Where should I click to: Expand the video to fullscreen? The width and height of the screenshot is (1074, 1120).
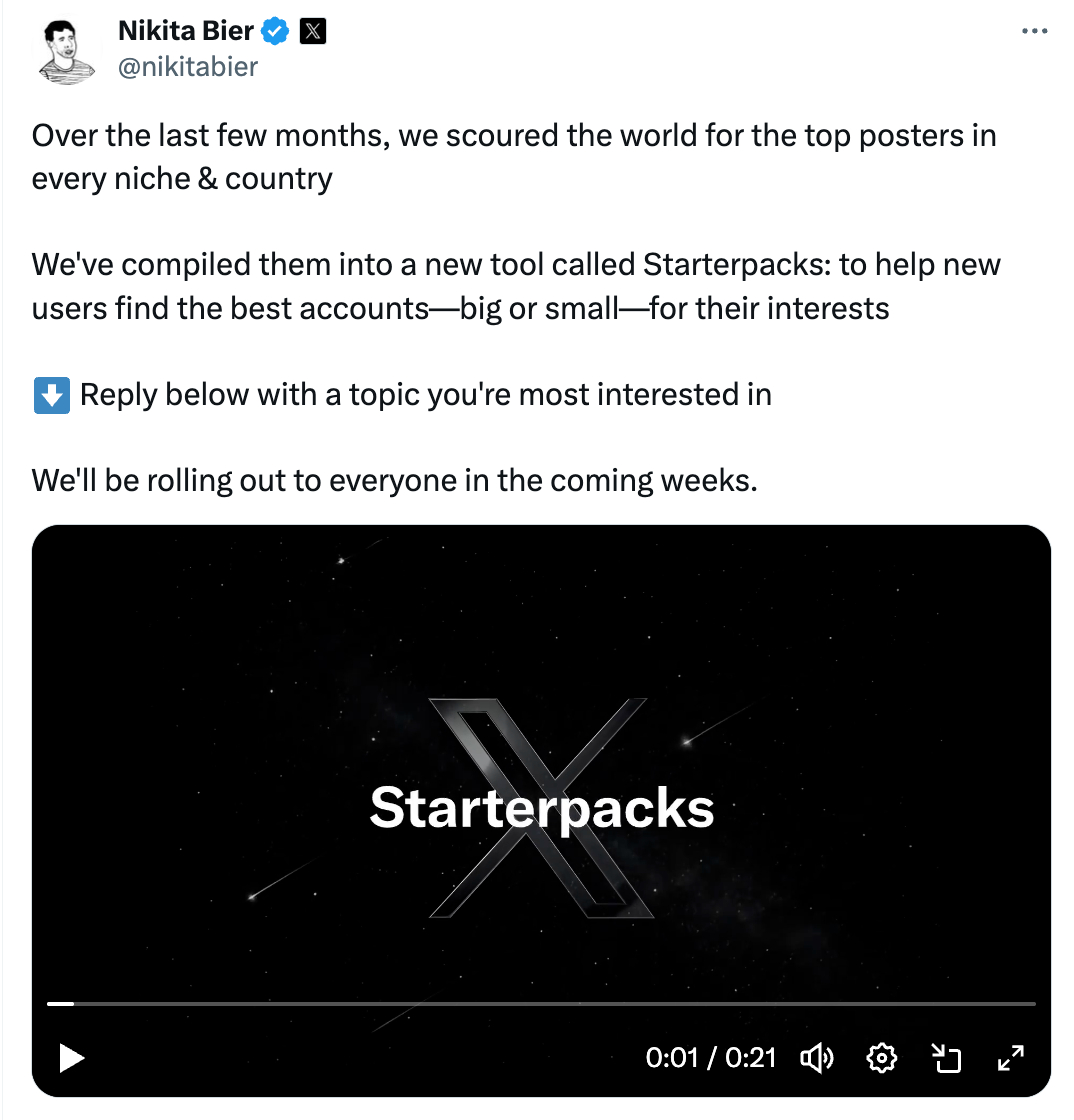[x=1011, y=1057]
